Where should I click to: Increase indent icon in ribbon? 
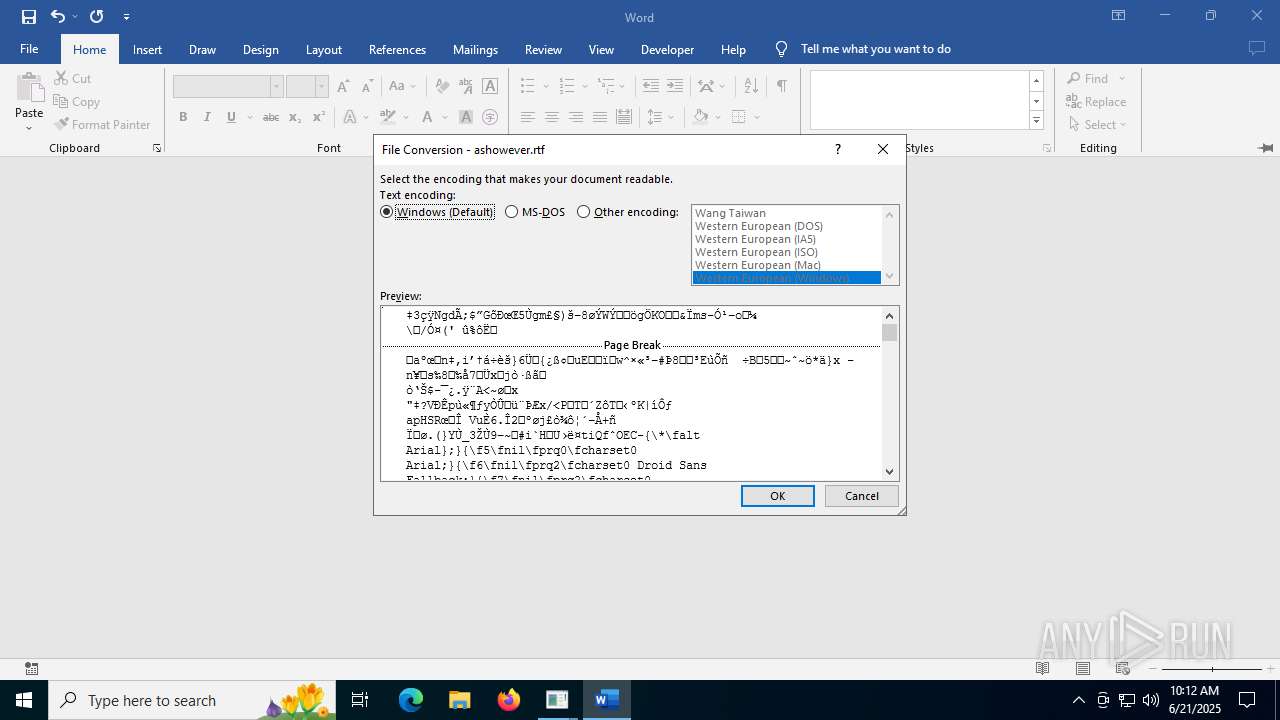coord(675,86)
